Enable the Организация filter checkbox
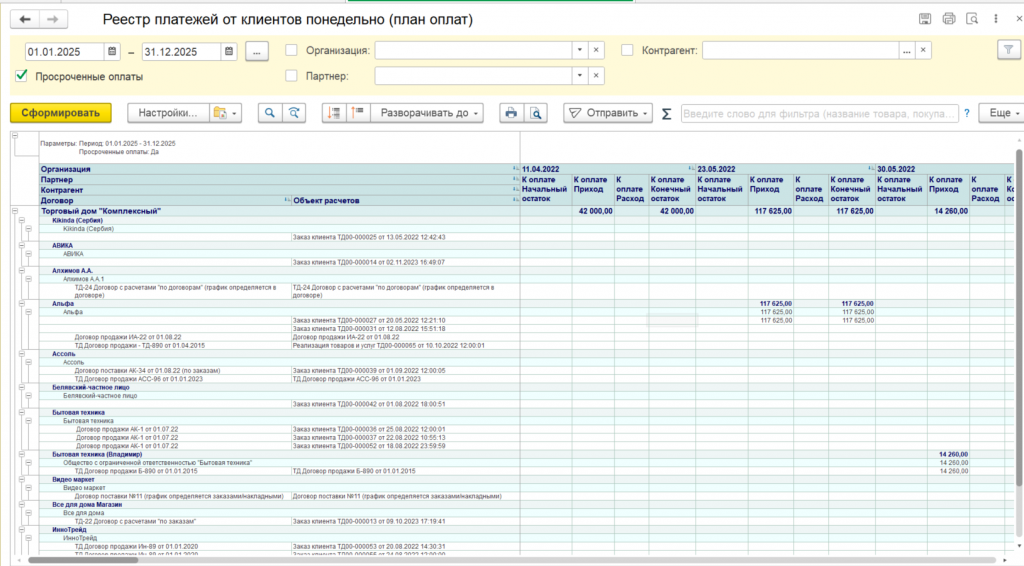This screenshot has width=1024, height=566. point(292,50)
